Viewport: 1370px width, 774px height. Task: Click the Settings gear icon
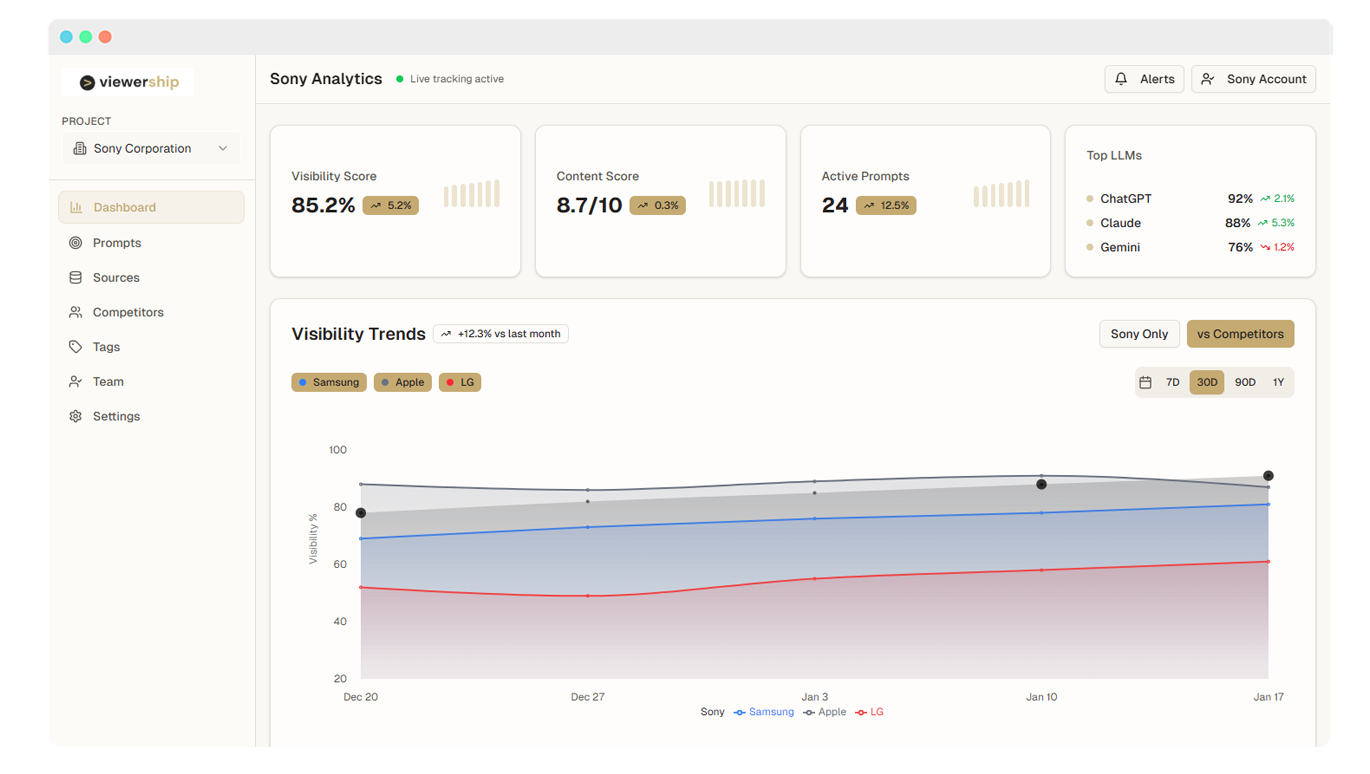click(75, 416)
